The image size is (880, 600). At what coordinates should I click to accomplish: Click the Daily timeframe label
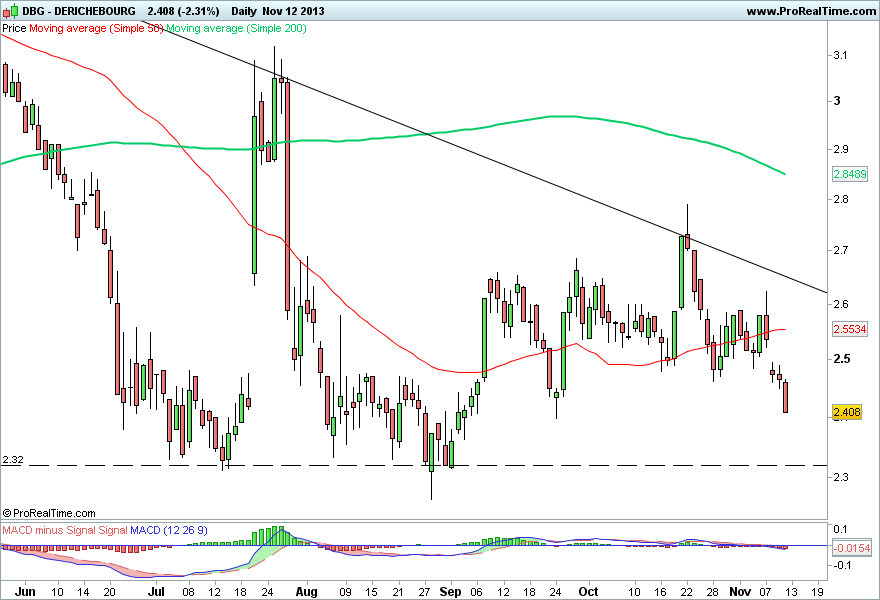point(244,11)
